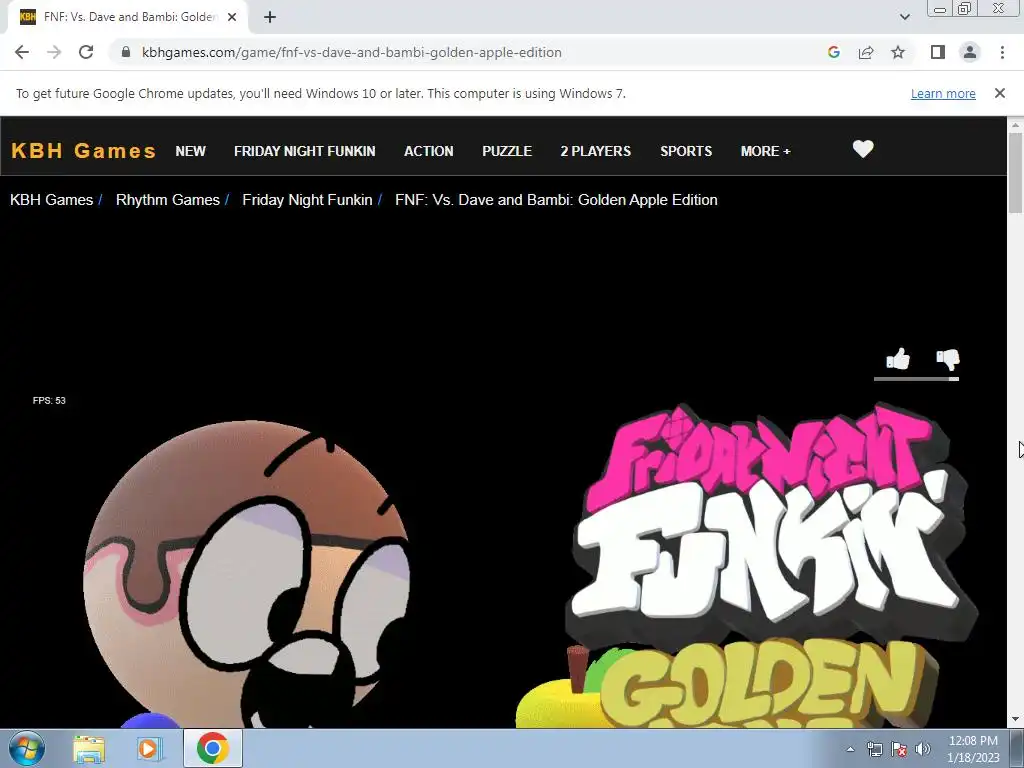Screen dimensions: 1024x768
Task: Expand the tab search chevron
Action: [904, 17]
